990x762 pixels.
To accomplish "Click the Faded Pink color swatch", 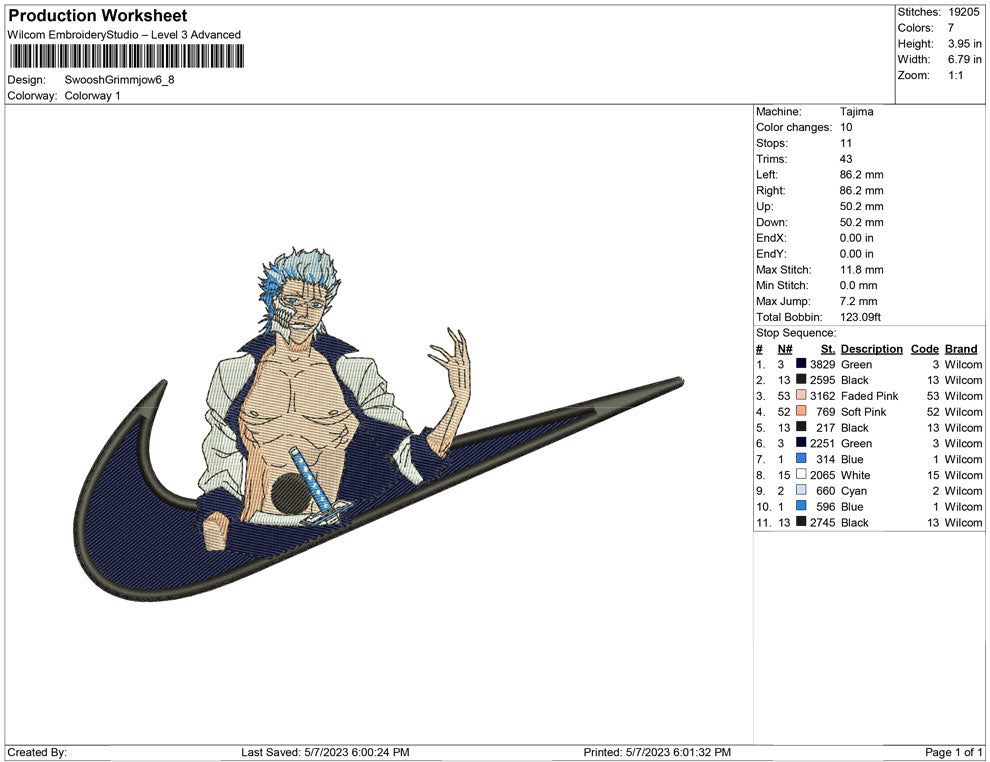I will click(x=801, y=395).
